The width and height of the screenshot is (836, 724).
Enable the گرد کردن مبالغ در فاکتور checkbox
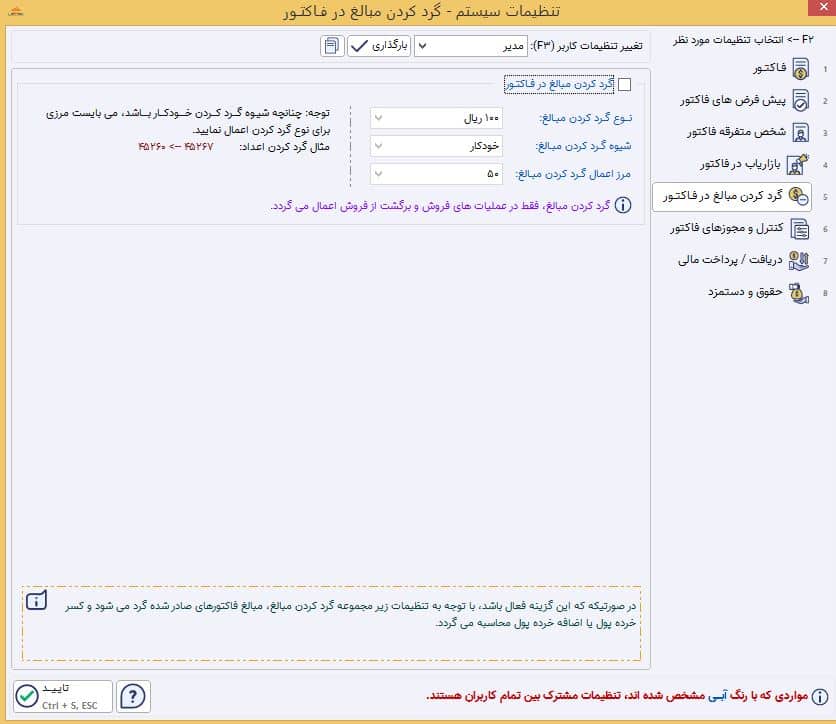(x=624, y=84)
